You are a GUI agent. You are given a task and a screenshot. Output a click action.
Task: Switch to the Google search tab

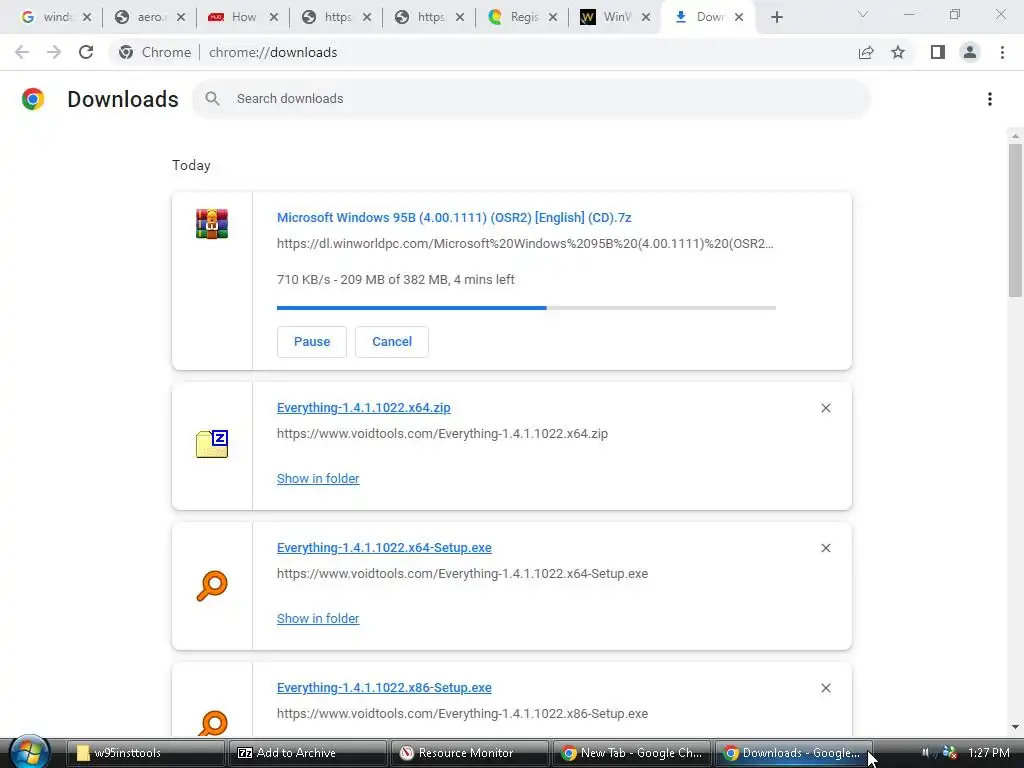coord(47,17)
